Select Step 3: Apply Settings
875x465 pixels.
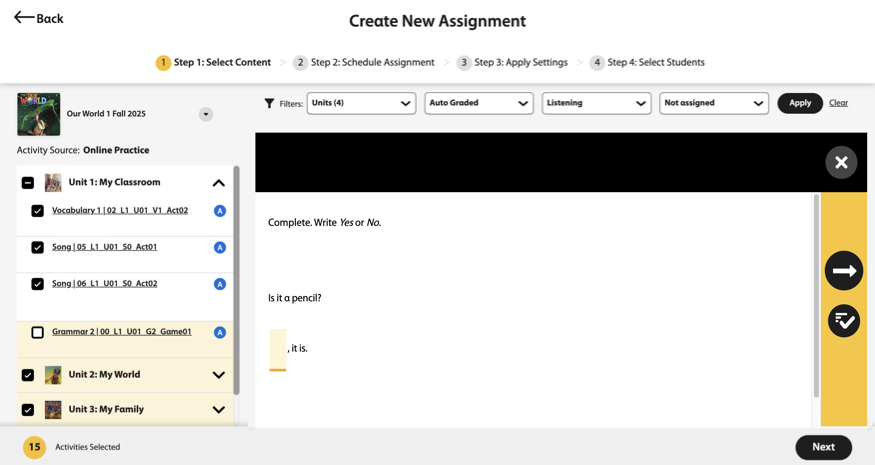tap(512, 63)
